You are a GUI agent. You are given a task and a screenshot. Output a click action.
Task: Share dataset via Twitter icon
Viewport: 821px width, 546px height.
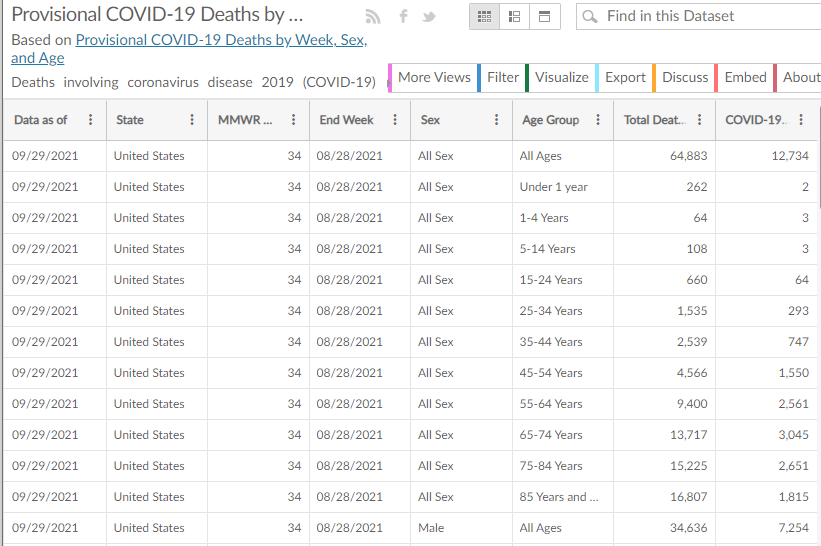[x=429, y=17]
